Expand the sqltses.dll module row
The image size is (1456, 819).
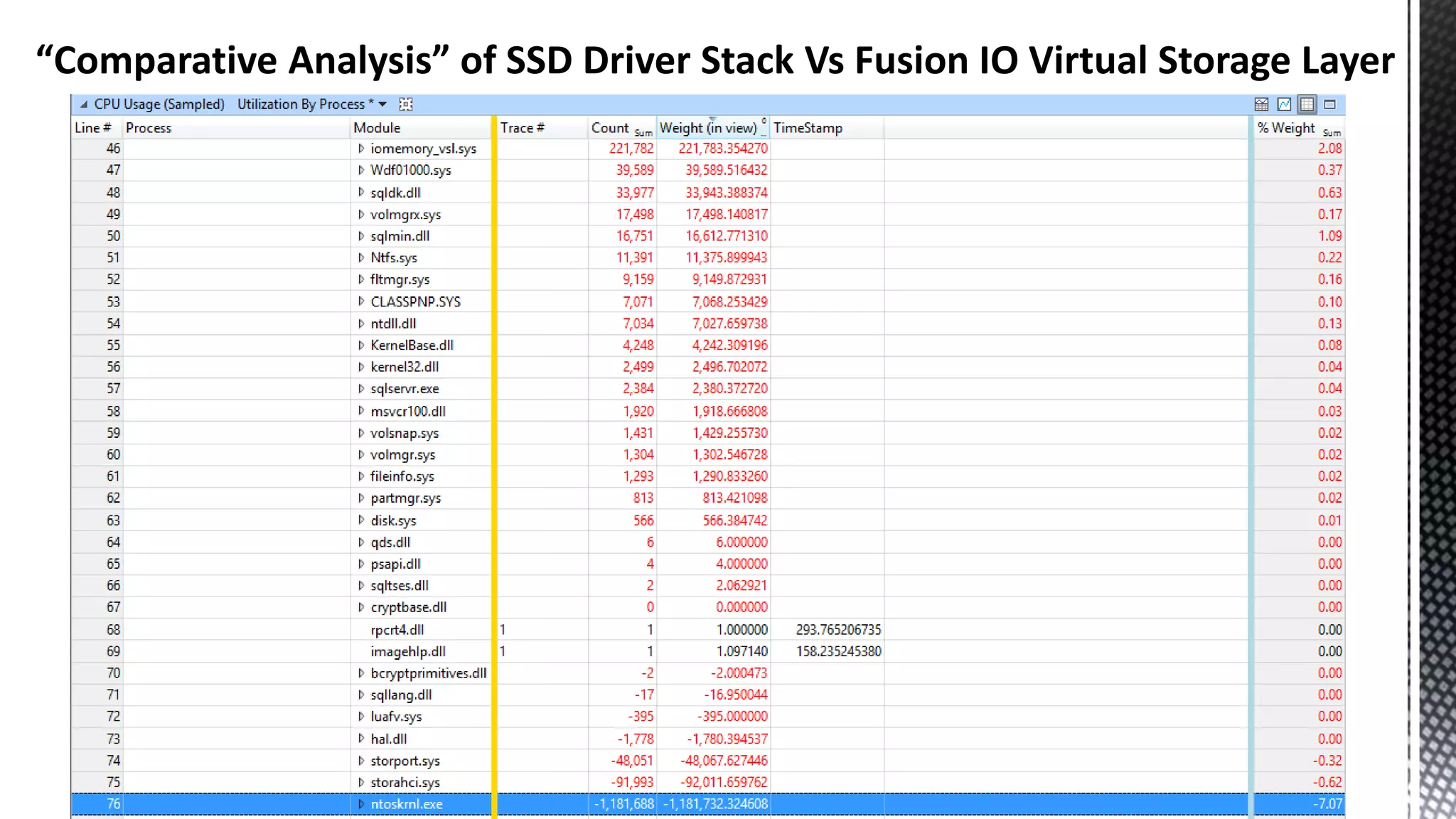point(361,586)
